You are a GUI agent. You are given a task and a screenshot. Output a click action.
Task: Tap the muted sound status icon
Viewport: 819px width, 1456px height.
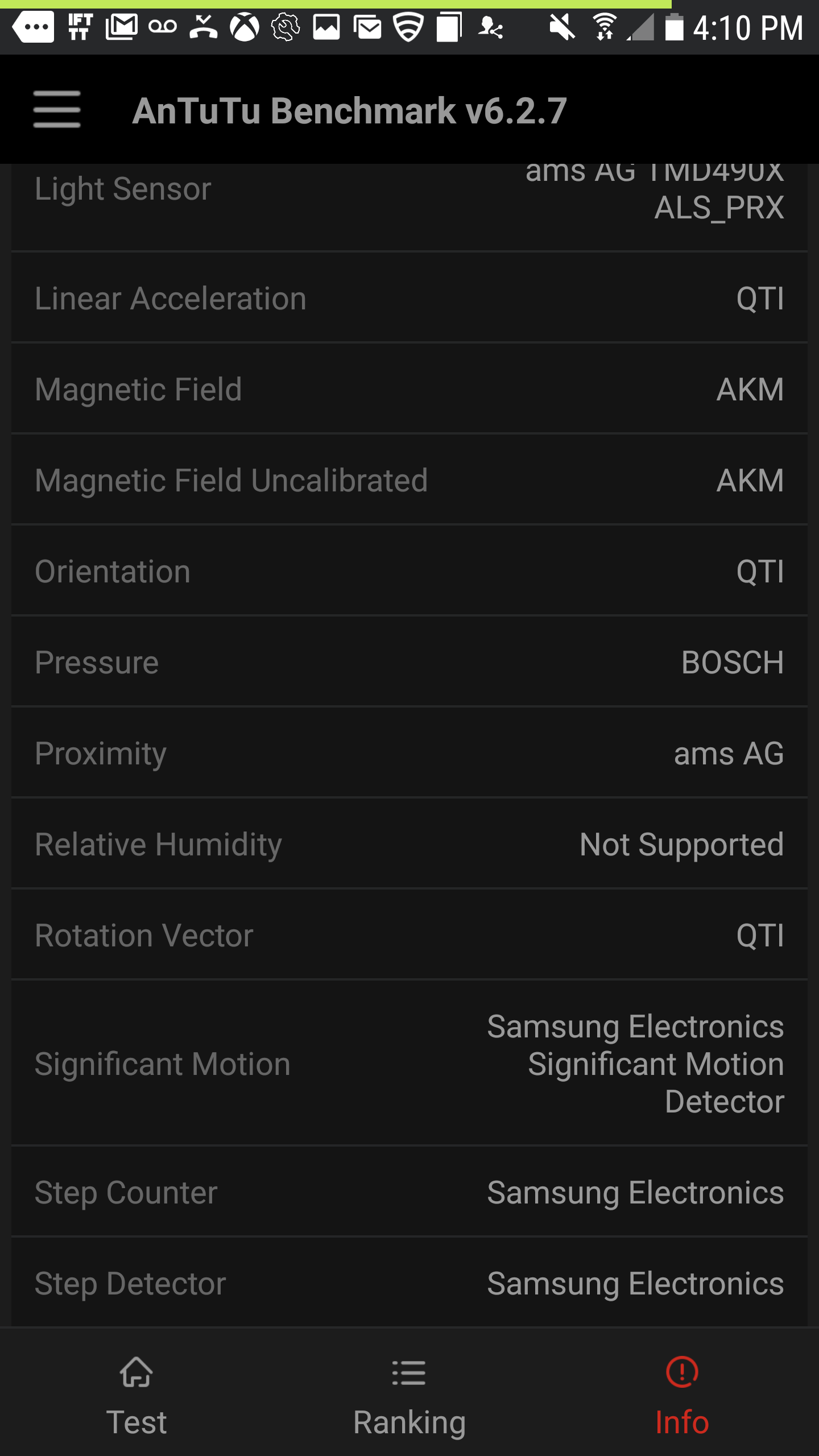pyautogui.click(x=562, y=27)
